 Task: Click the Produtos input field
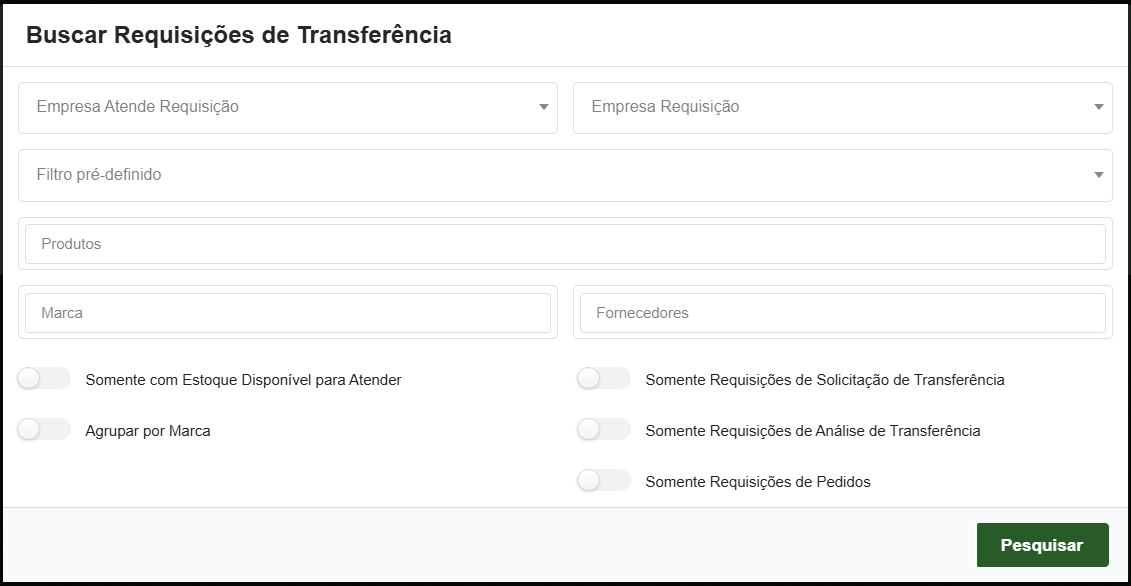pyautogui.click(x=565, y=243)
